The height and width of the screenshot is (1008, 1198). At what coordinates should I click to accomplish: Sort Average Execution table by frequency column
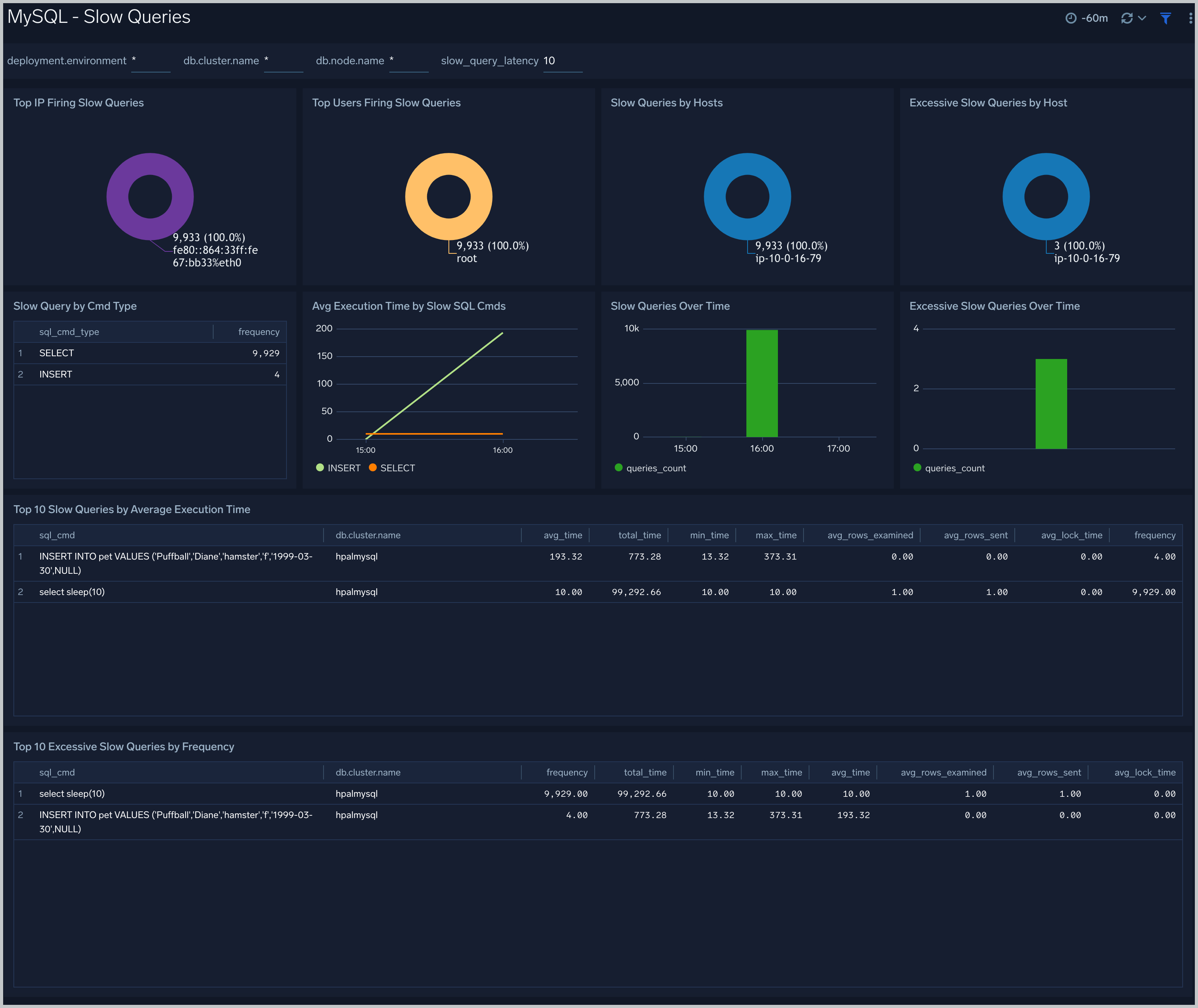click(1155, 536)
